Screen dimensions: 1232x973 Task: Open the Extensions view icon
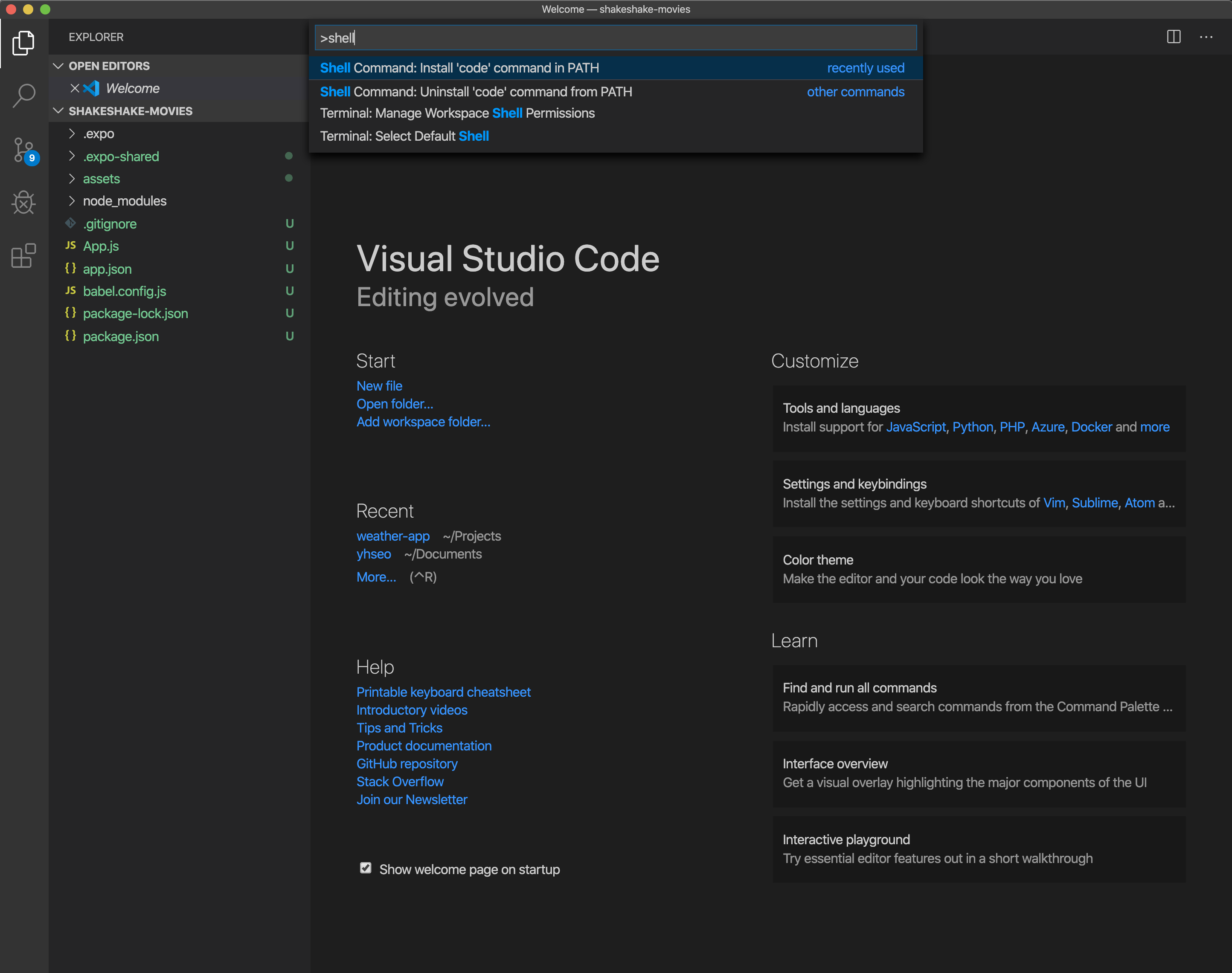(x=23, y=255)
